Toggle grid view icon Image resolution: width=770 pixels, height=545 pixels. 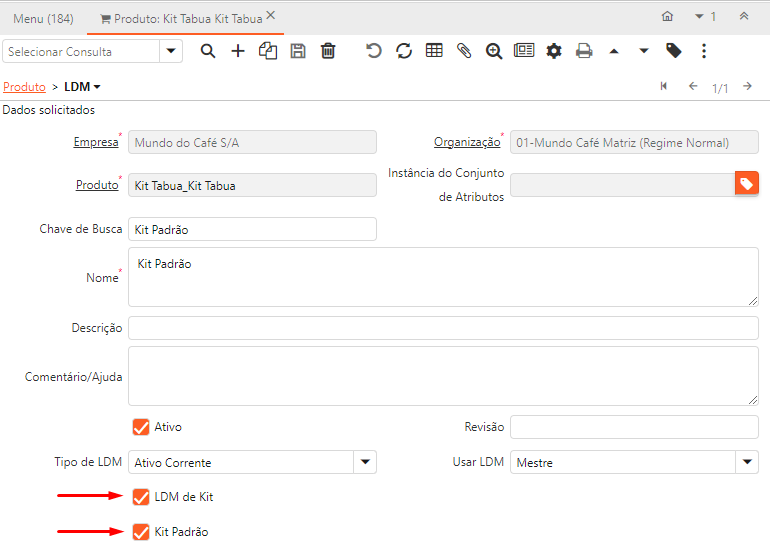[x=434, y=51]
